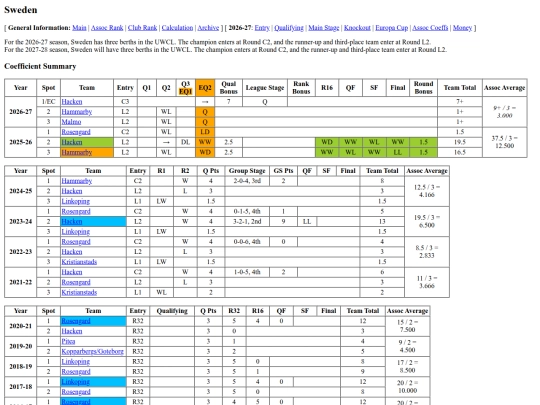Viewport: 540px width, 405px height.
Task: Click the blue-highlighted Hacken in 2023-24
Action: point(72,221)
